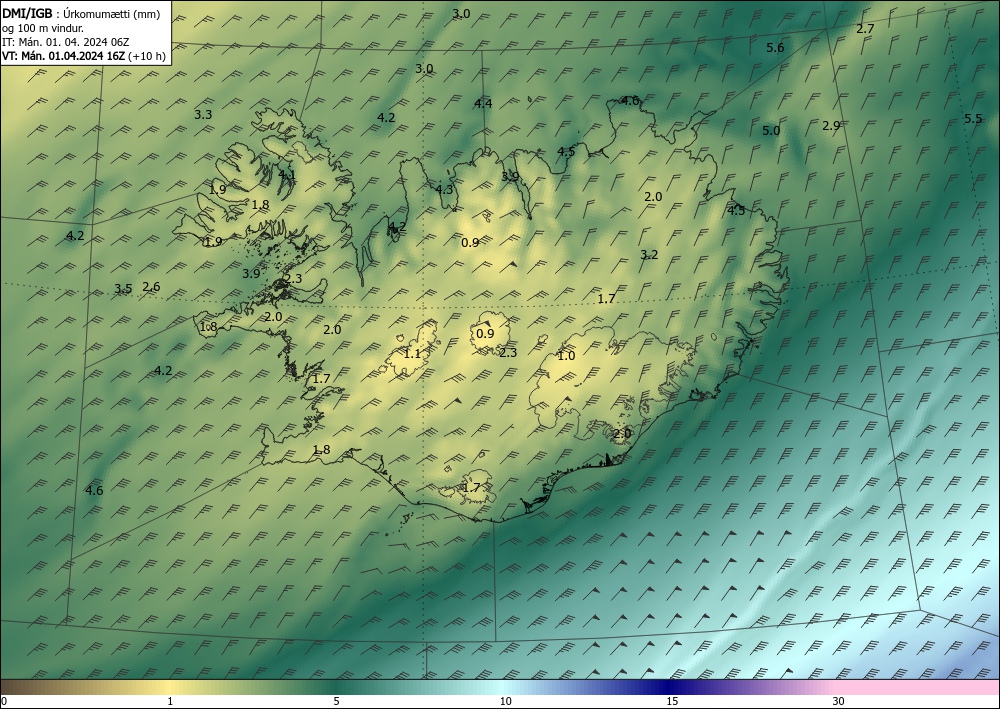Click the 3.2 precipitation value

(649, 255)
